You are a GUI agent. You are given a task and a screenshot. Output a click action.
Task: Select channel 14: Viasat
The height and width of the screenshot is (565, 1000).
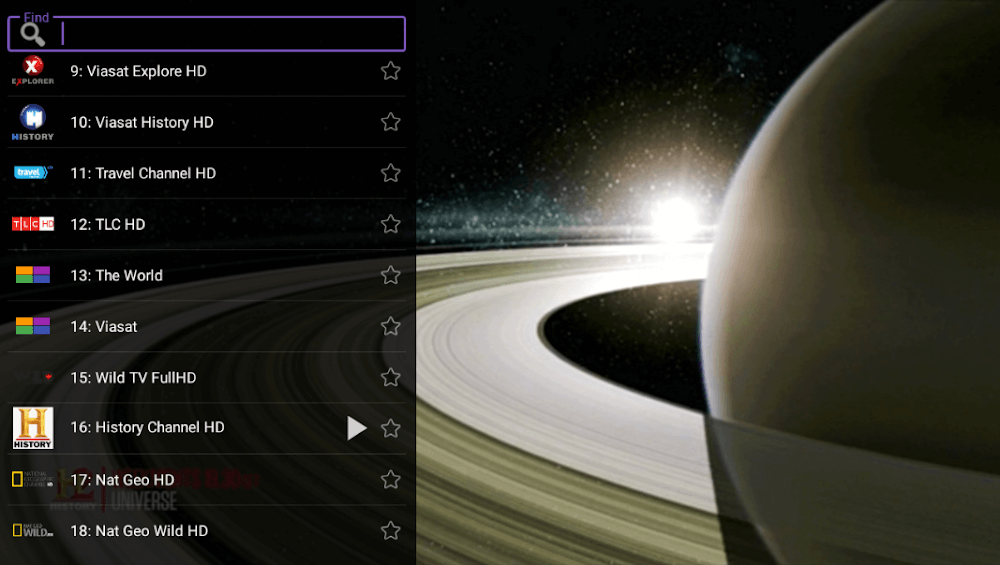(104, 326)
